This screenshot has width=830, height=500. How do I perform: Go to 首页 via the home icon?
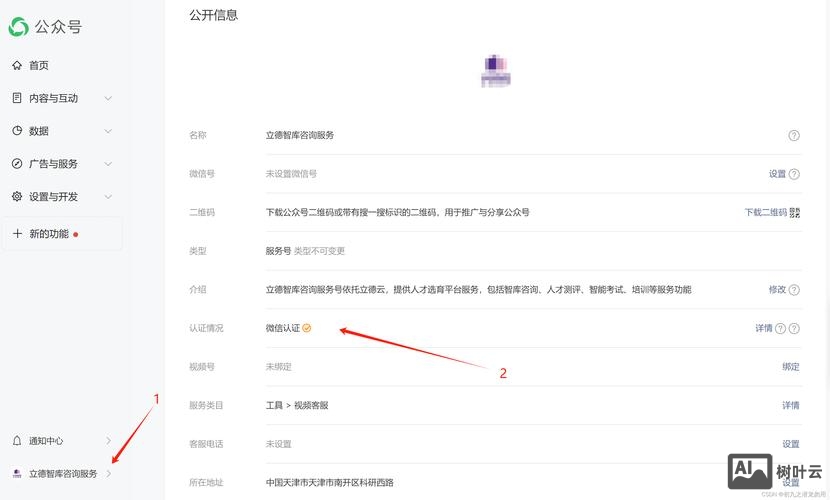click(17, 65)
